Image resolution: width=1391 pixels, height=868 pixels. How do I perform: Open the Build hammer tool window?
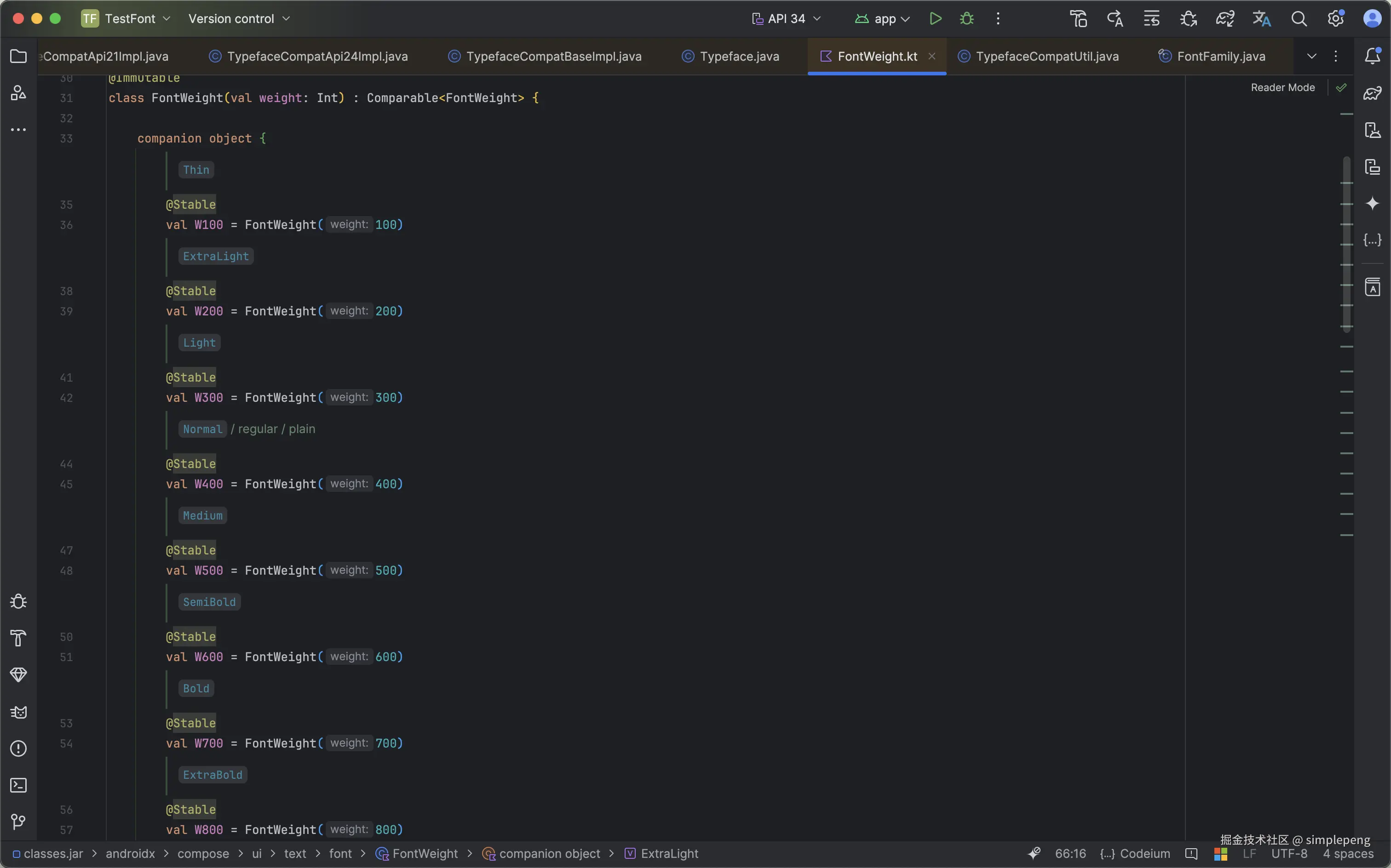[18, 638]
